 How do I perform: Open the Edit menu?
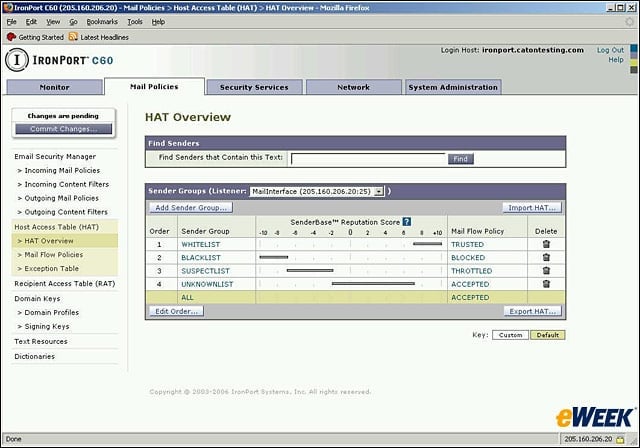tap(31, 22)
